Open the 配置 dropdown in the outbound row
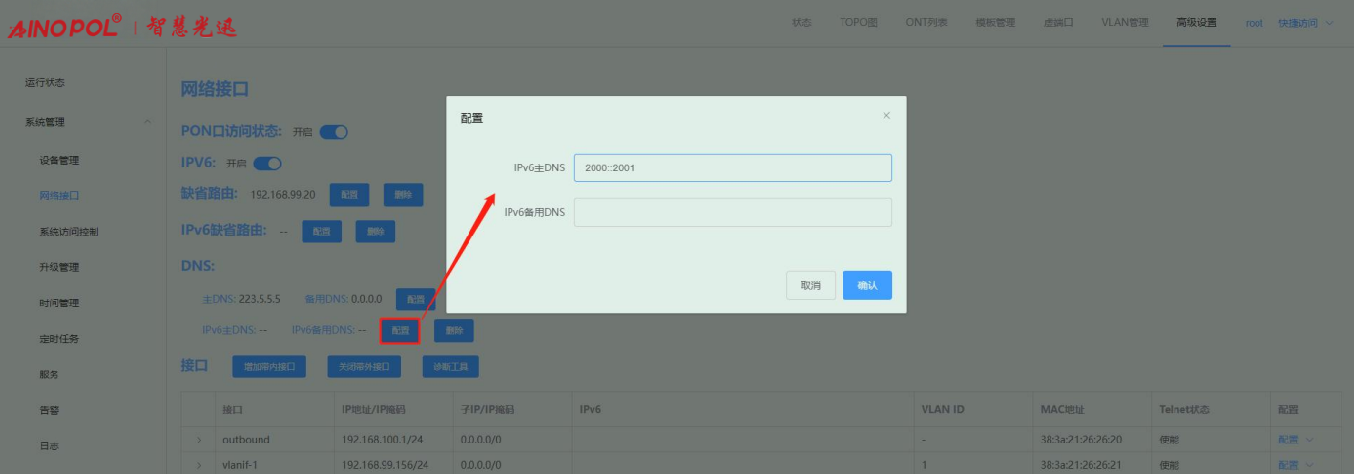This screenshot has width=1354, height=474. point(1293,440)
